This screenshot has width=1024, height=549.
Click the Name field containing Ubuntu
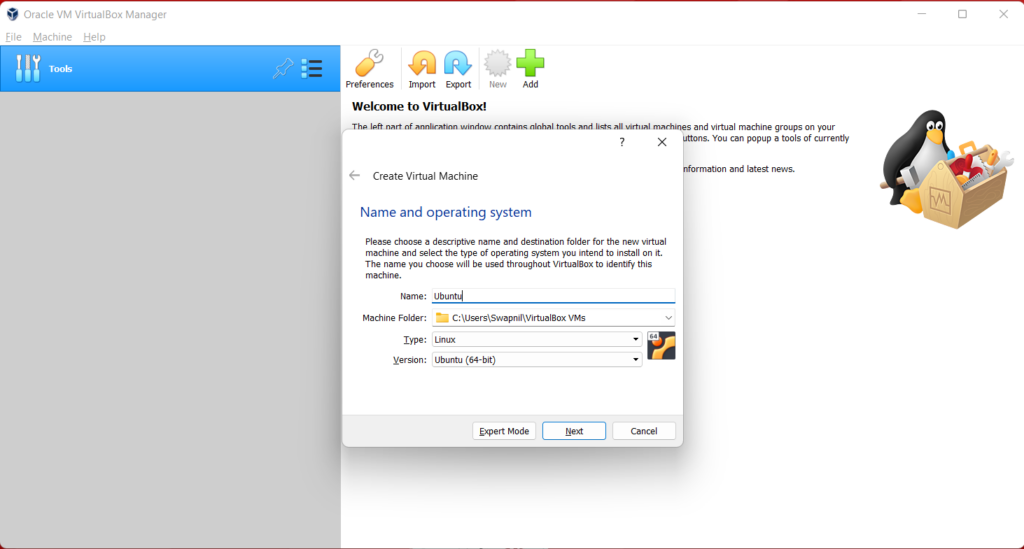pyautogui.click(x=553, y=296)
